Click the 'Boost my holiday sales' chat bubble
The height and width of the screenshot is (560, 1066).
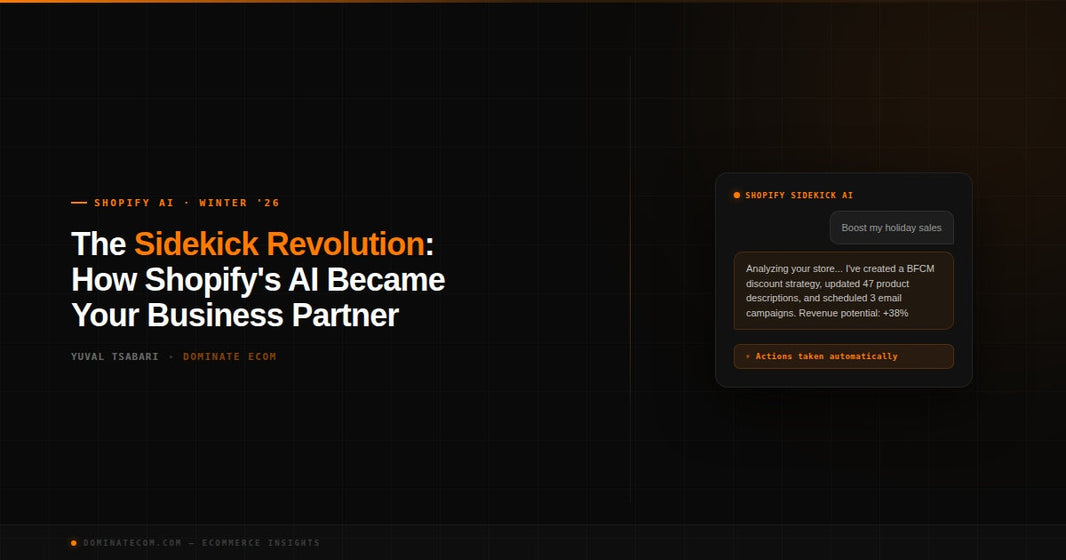click(891, 228)
